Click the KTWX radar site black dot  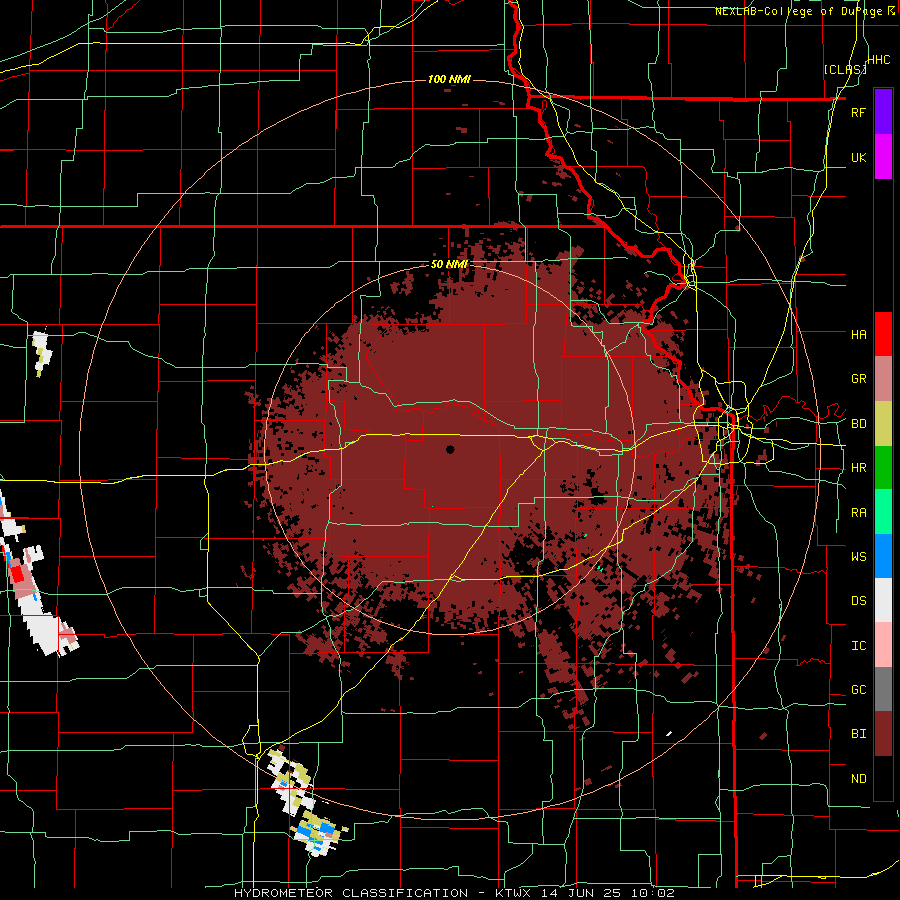point(450,450)
